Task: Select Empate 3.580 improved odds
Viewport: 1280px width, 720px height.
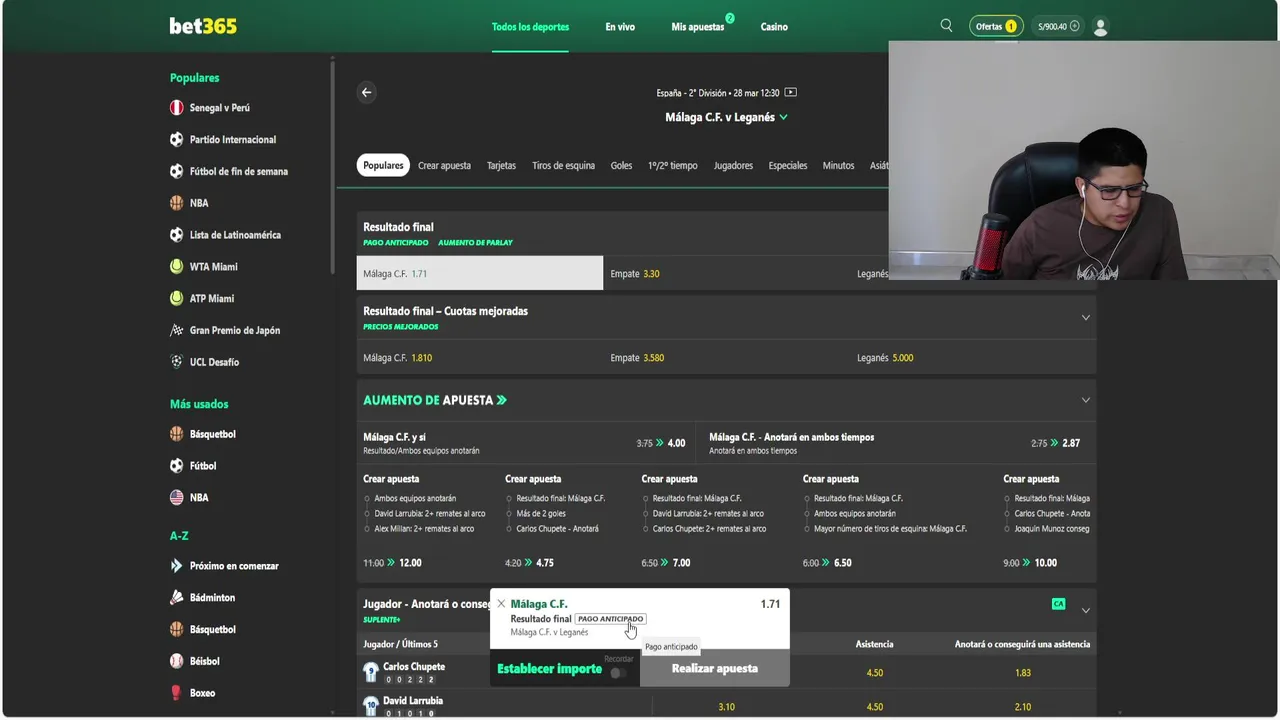Action: coord(727,357)
